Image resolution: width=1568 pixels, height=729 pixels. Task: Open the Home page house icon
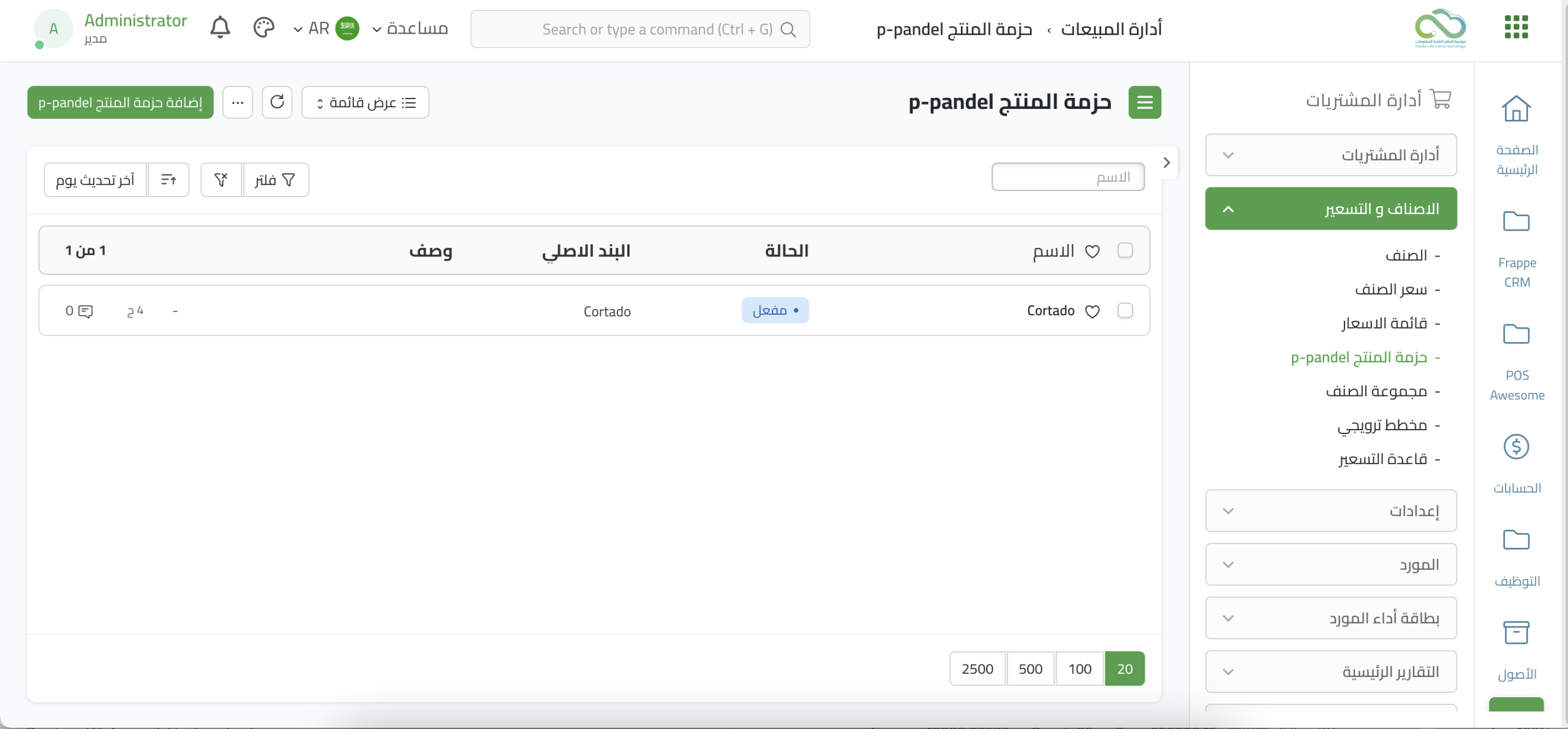click(1516, 110)
